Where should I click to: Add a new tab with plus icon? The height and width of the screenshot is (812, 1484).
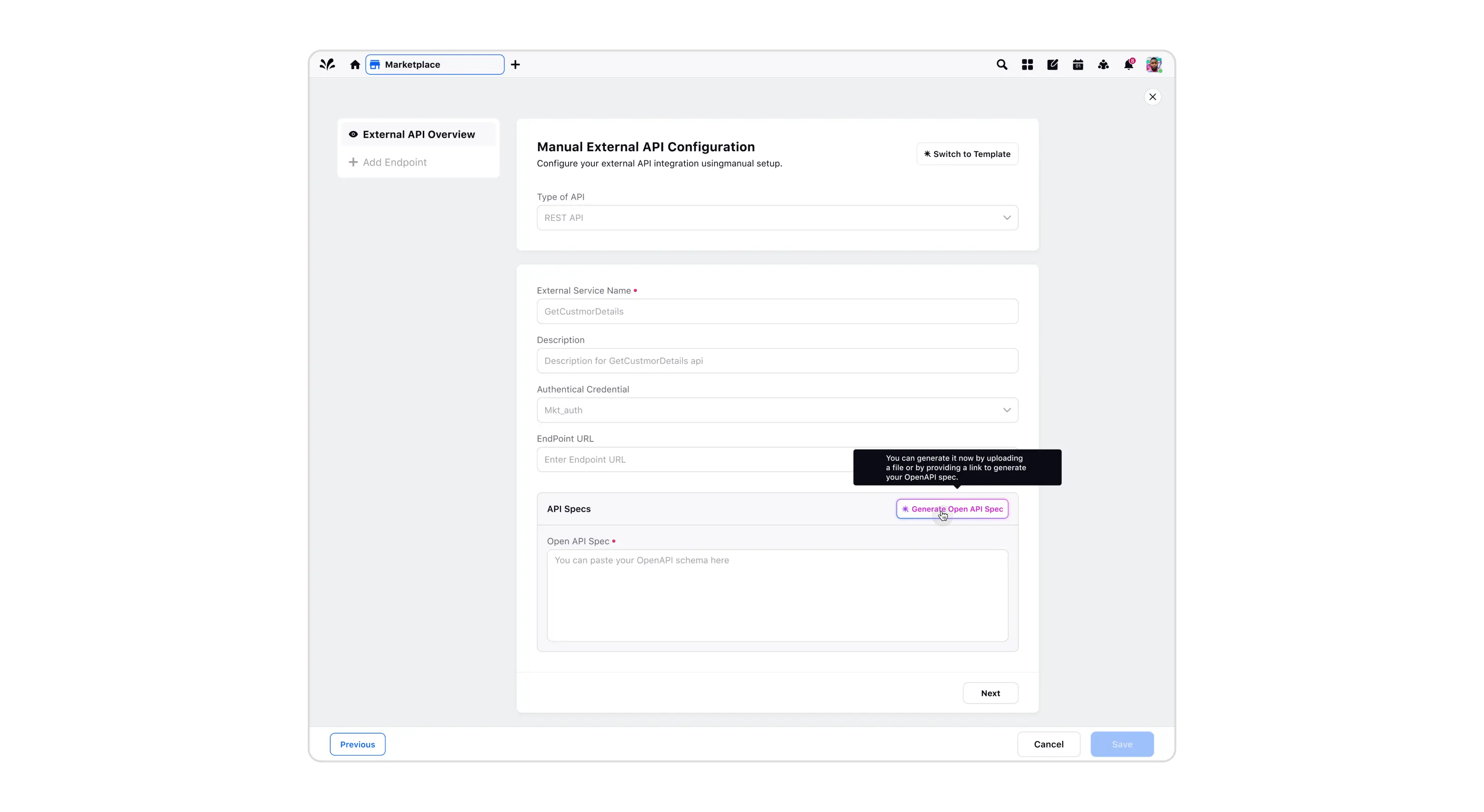coord(515,64)
